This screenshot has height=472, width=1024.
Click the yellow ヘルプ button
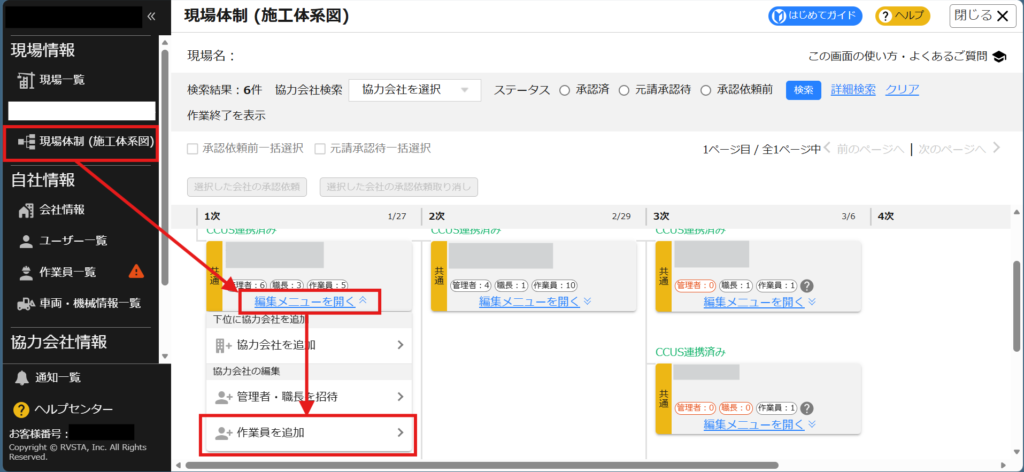903,16
